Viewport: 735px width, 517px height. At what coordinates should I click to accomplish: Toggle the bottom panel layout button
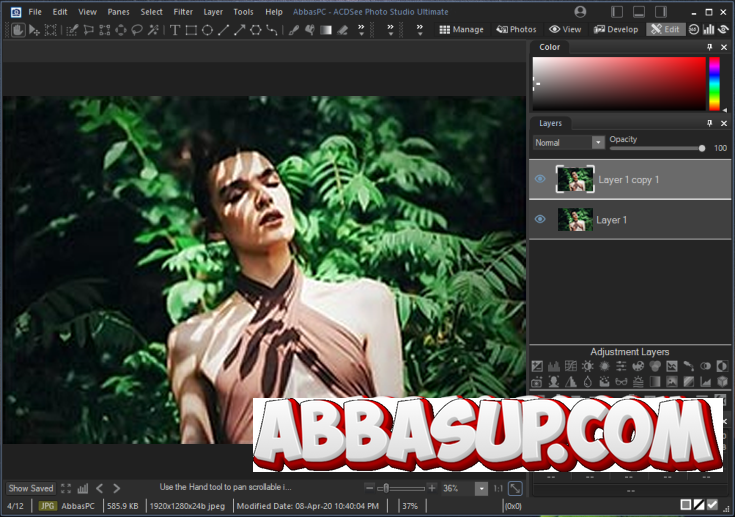tap(639, 12)
